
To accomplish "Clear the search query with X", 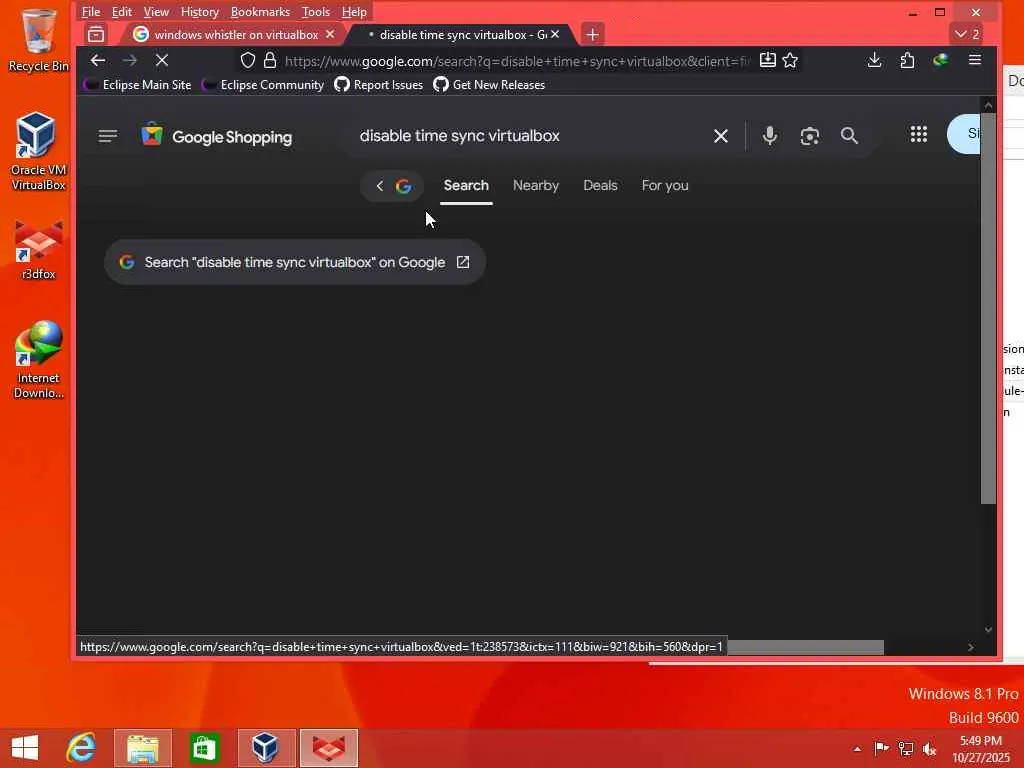I will pos(721,136).
